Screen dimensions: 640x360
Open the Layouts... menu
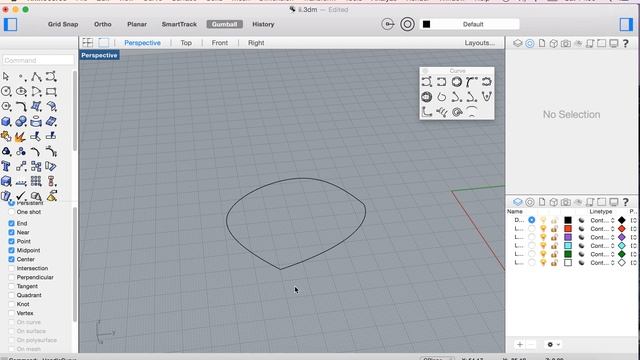(480, 43)
